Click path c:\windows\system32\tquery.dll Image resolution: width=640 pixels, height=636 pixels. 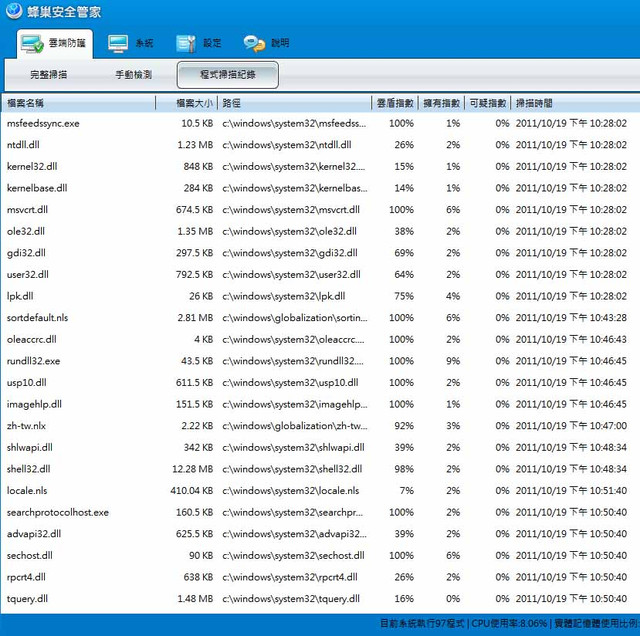click(291, 599)
